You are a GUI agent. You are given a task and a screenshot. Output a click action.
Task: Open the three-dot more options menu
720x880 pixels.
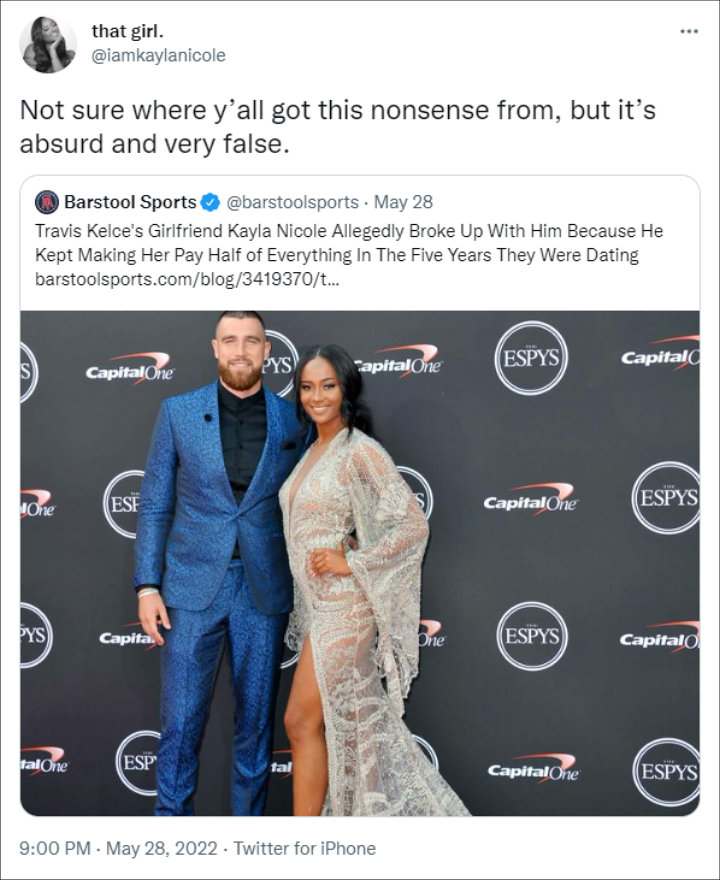click(689, 31)
